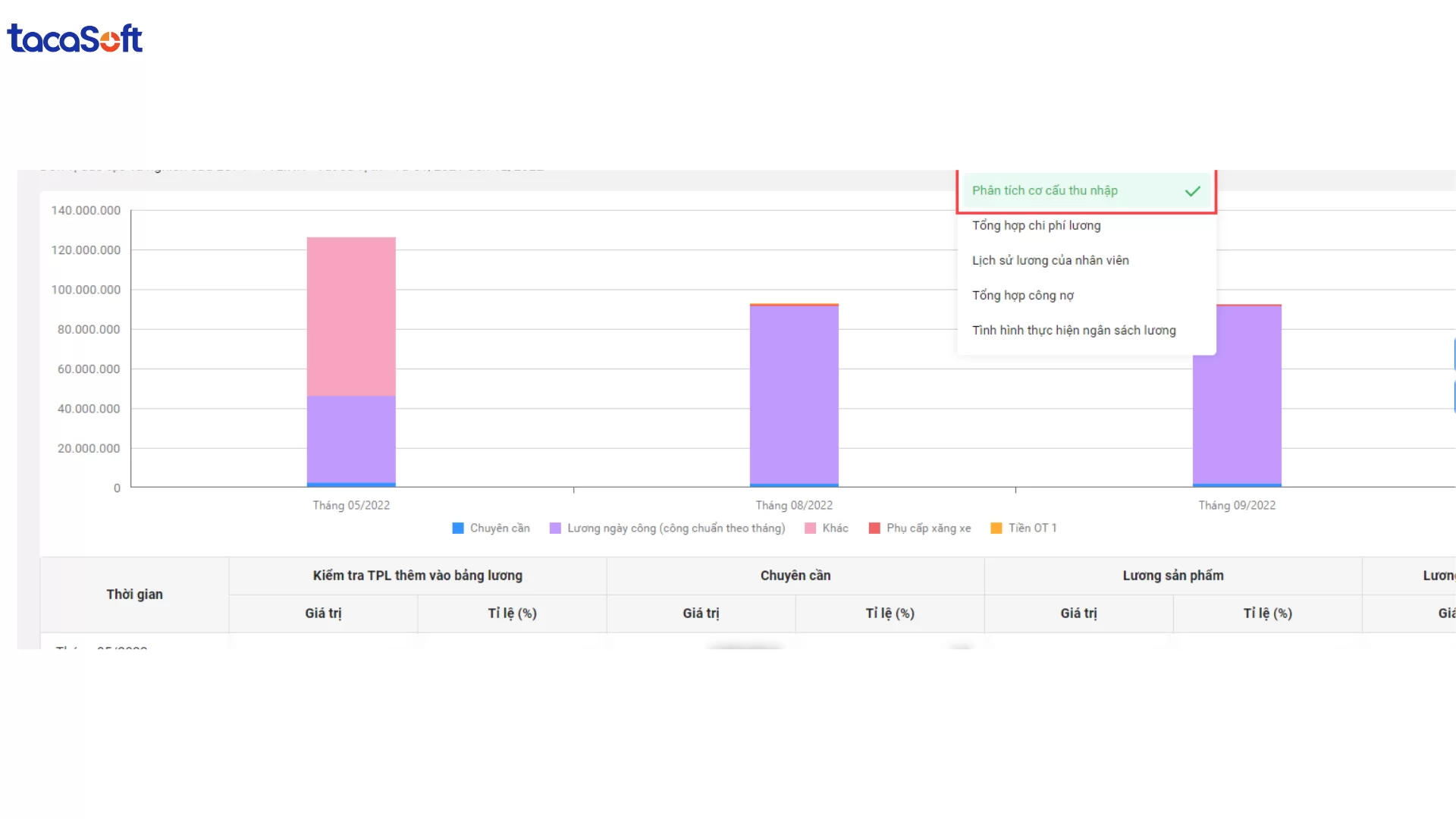1456x819 pixels.
Task: Click the purple bar for Tháng 08/2022
Action: click(794, 394)
